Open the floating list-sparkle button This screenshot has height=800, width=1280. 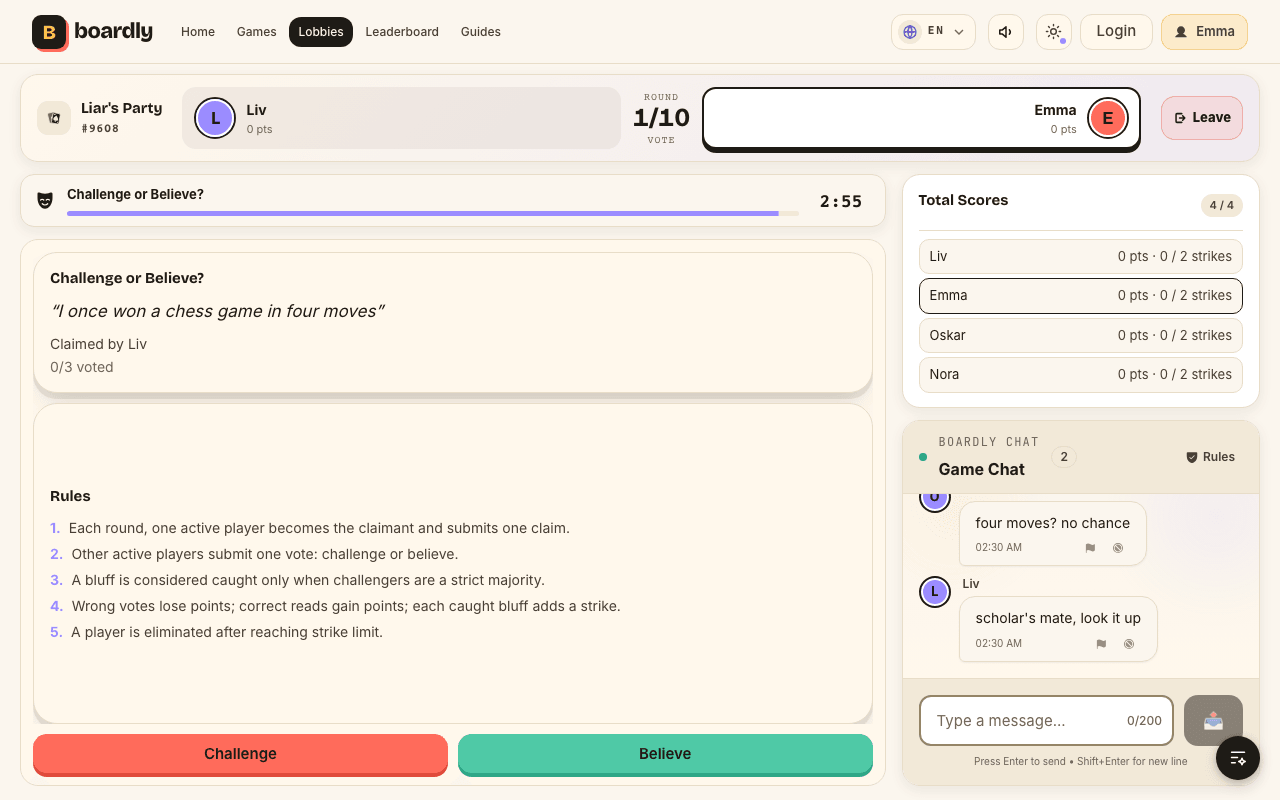1238,758
